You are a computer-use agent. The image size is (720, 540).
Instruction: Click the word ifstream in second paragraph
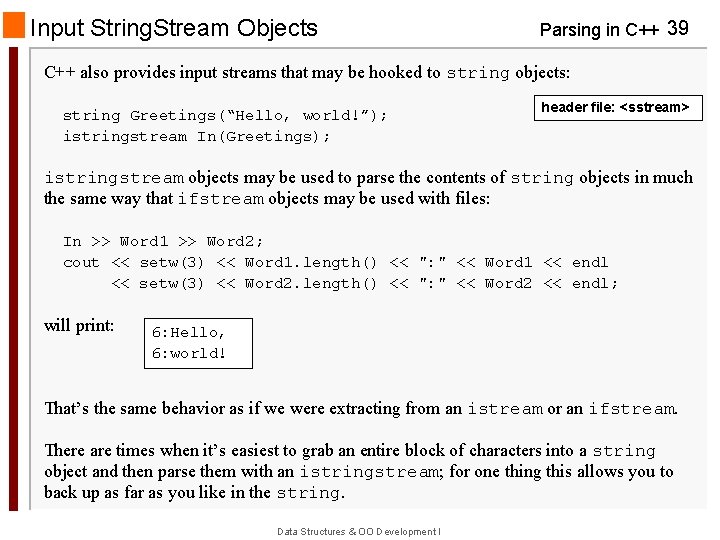(220, 198)
